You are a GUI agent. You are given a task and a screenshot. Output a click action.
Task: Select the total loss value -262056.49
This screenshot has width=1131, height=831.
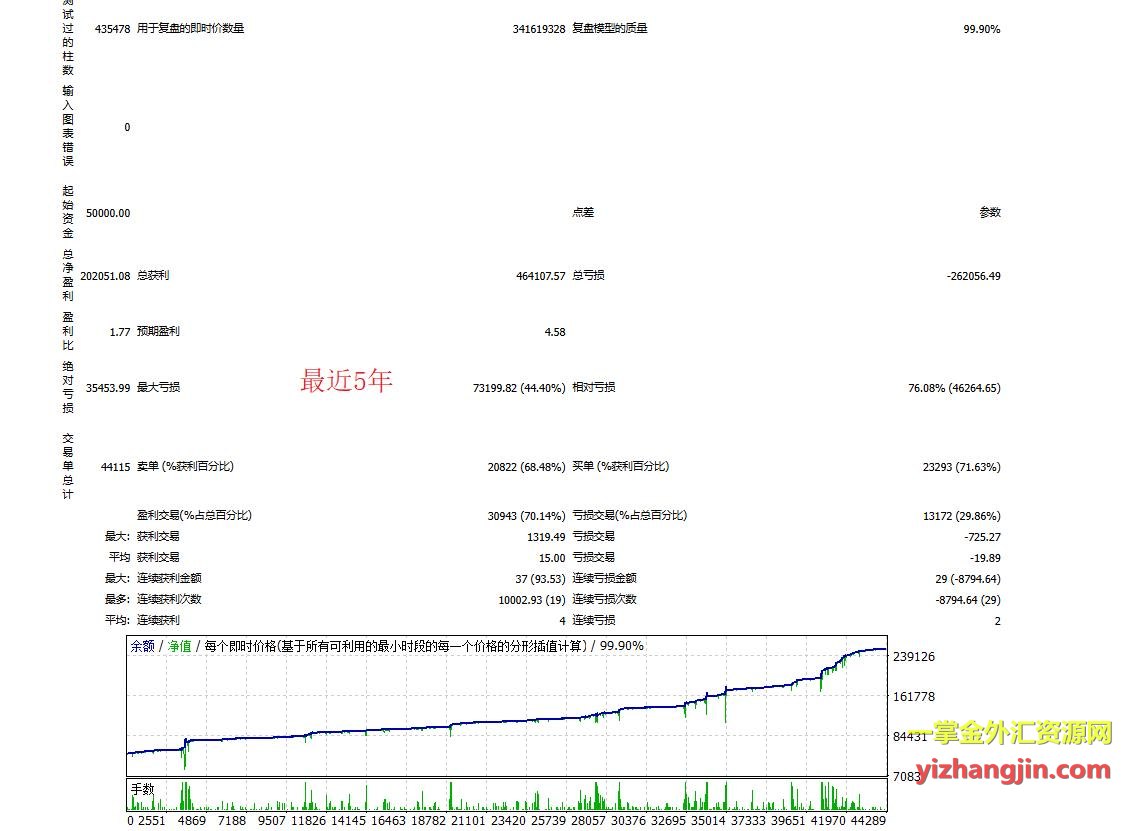[972, 276]
